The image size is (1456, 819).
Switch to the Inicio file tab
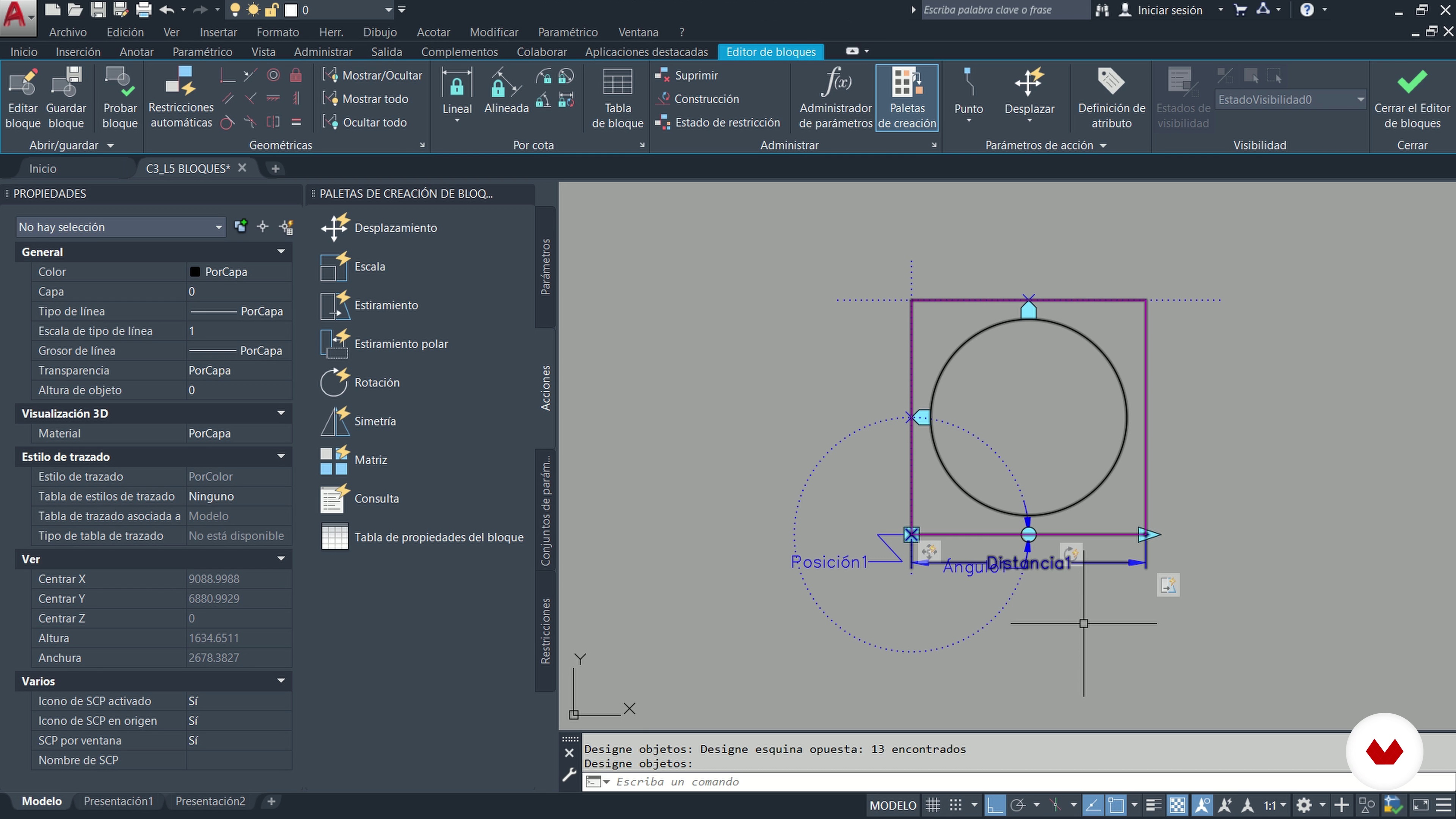[x=43, y=168]
